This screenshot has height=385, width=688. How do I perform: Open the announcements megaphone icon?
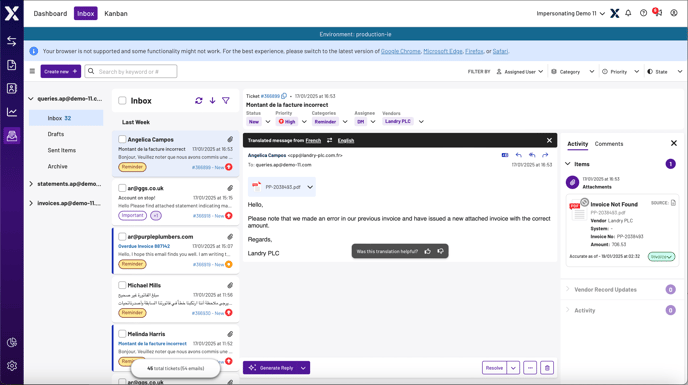pyautogui.click(x=658, y=13)
